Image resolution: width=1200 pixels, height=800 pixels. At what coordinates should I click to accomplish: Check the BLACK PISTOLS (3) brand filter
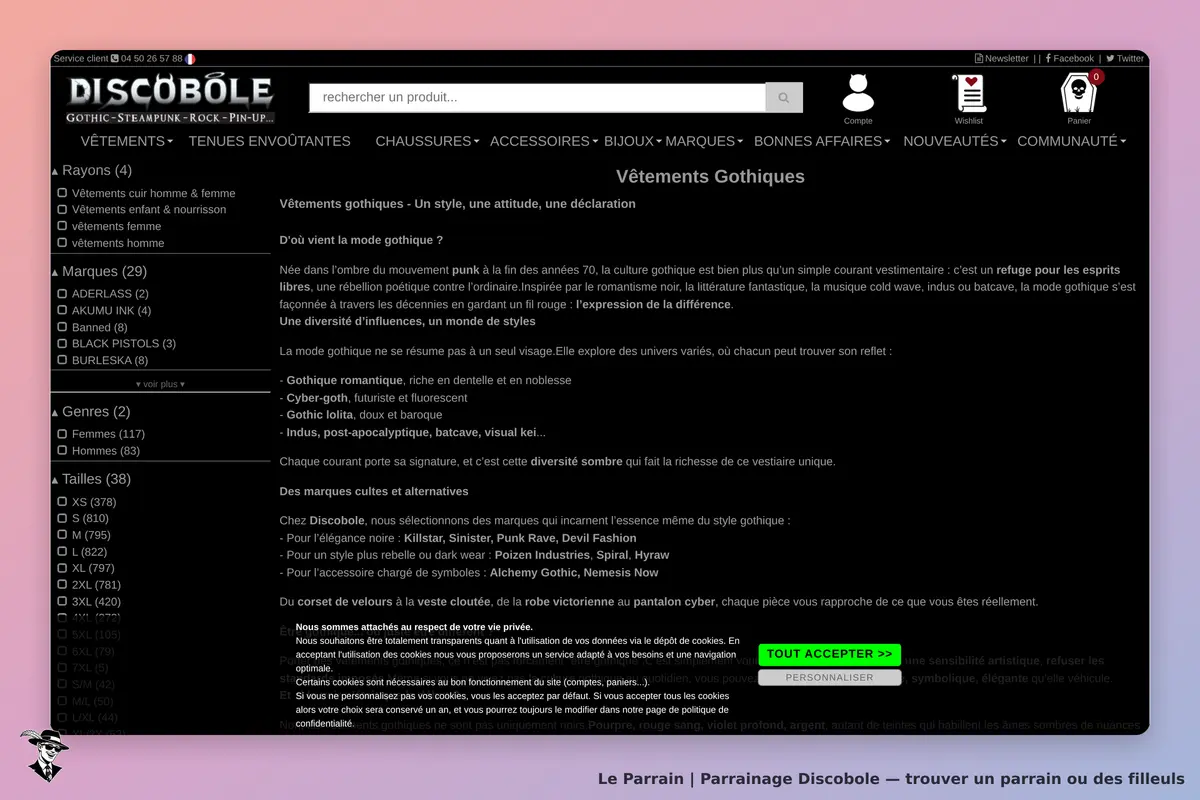point(62,344)
